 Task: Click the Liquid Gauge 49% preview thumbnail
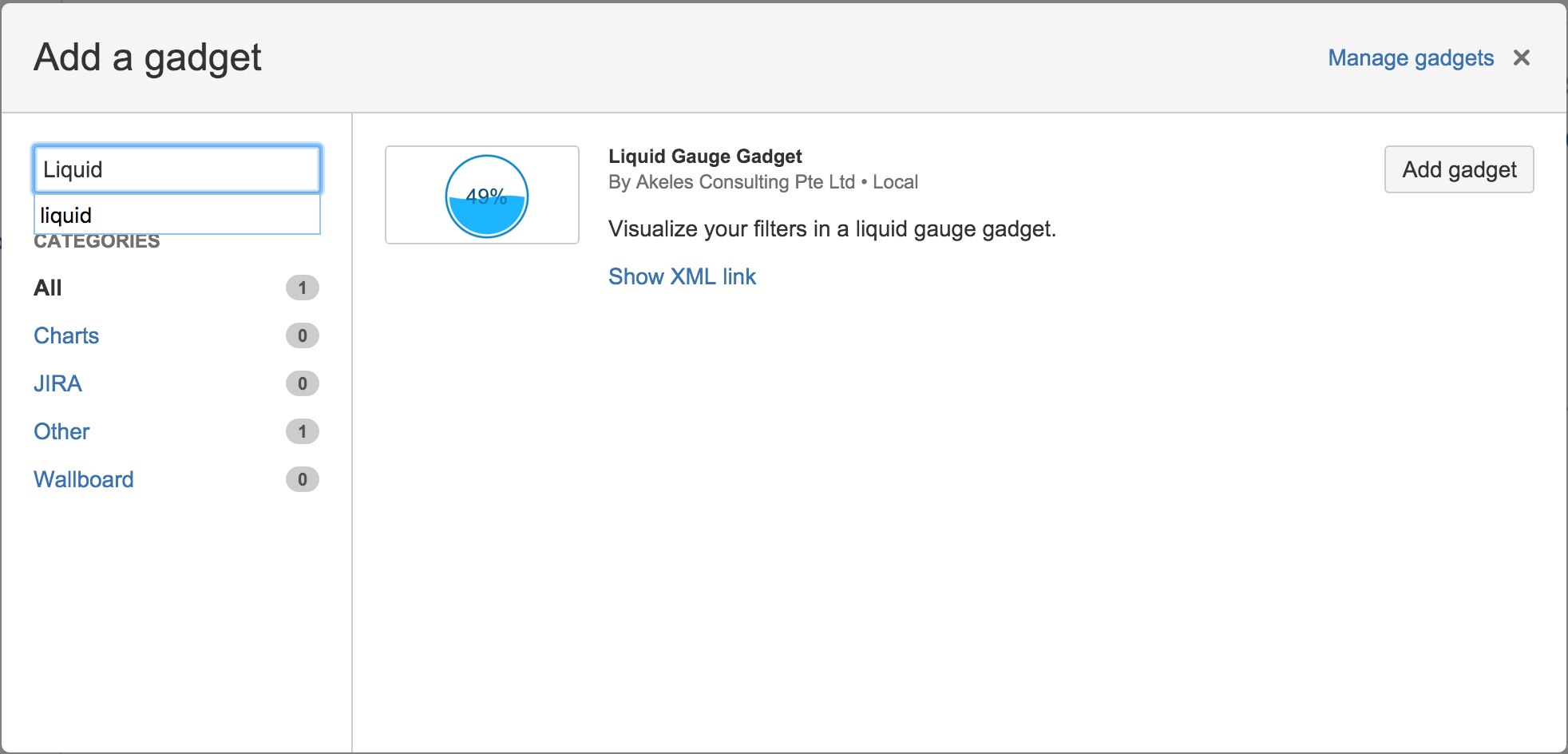pos(481,195)
